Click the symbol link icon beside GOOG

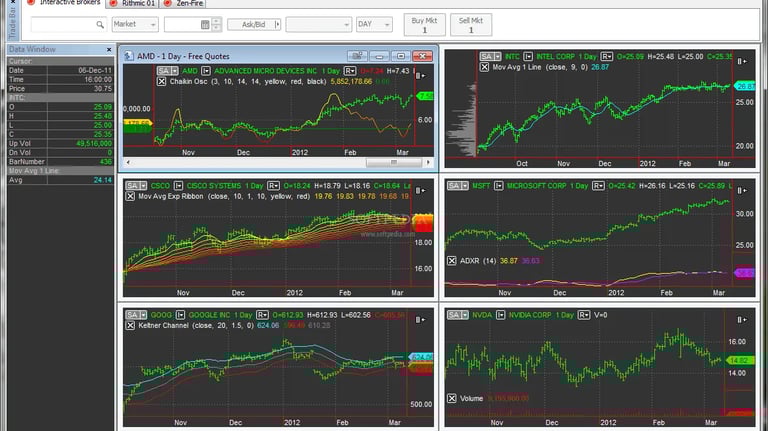180,315
